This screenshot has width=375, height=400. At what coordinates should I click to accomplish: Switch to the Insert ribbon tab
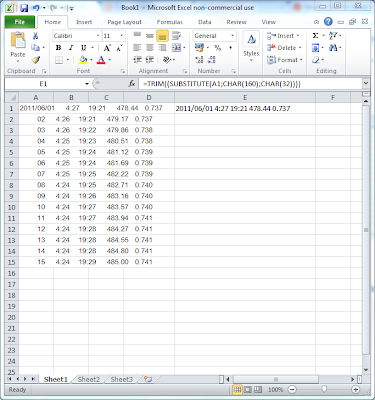click(x=84, y=22)
